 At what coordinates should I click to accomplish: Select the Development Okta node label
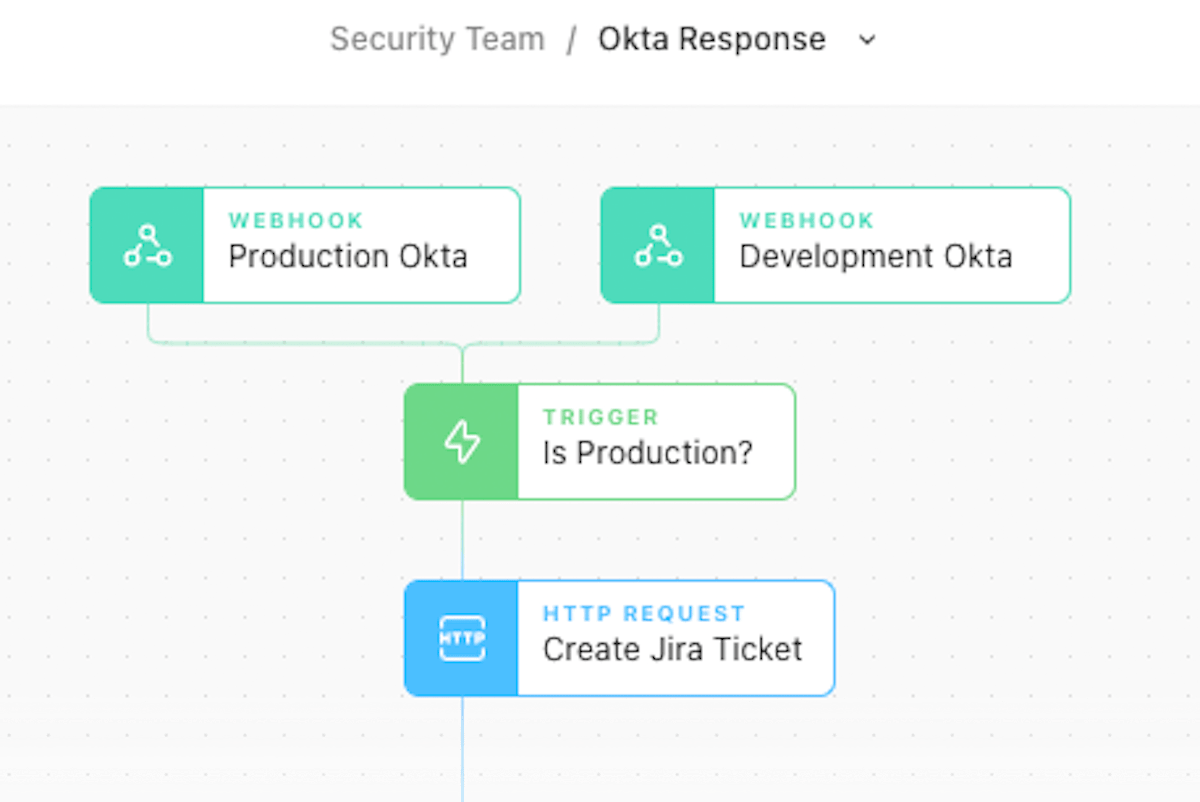(875, 256)
